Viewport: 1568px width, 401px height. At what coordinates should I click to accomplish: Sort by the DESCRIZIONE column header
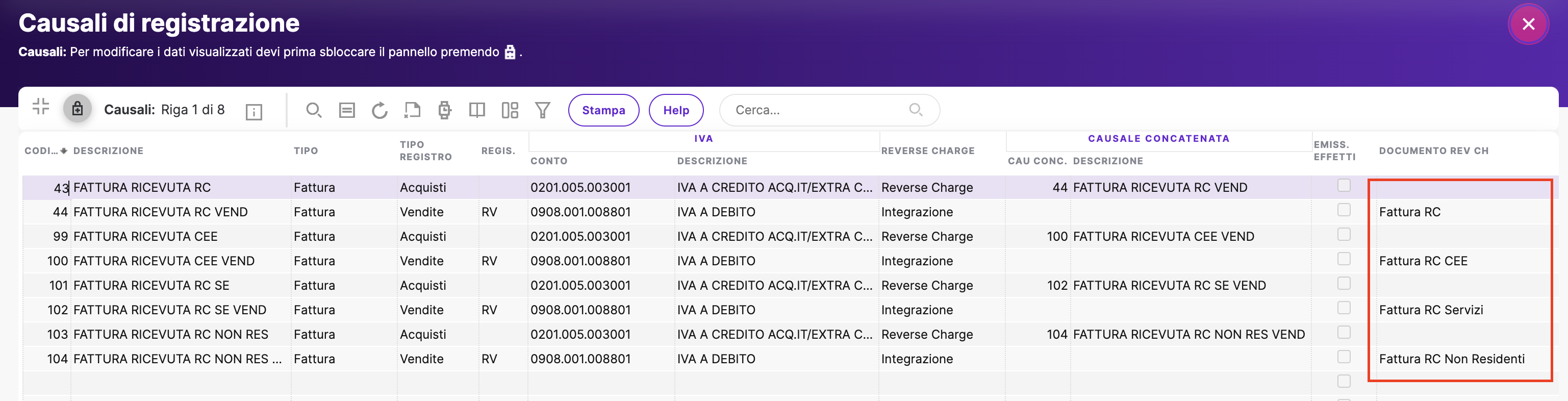pyautogui.click(x=108, y=151)
